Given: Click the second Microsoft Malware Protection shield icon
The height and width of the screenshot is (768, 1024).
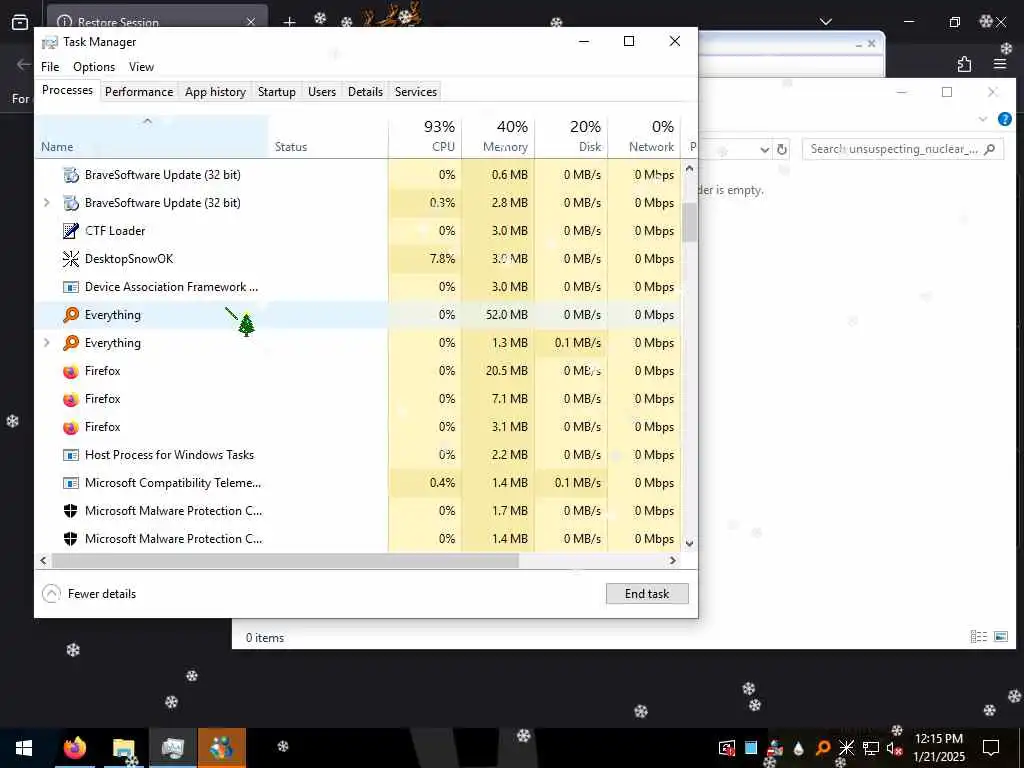Looking at the screenshot, I should (x=71, y=539).
